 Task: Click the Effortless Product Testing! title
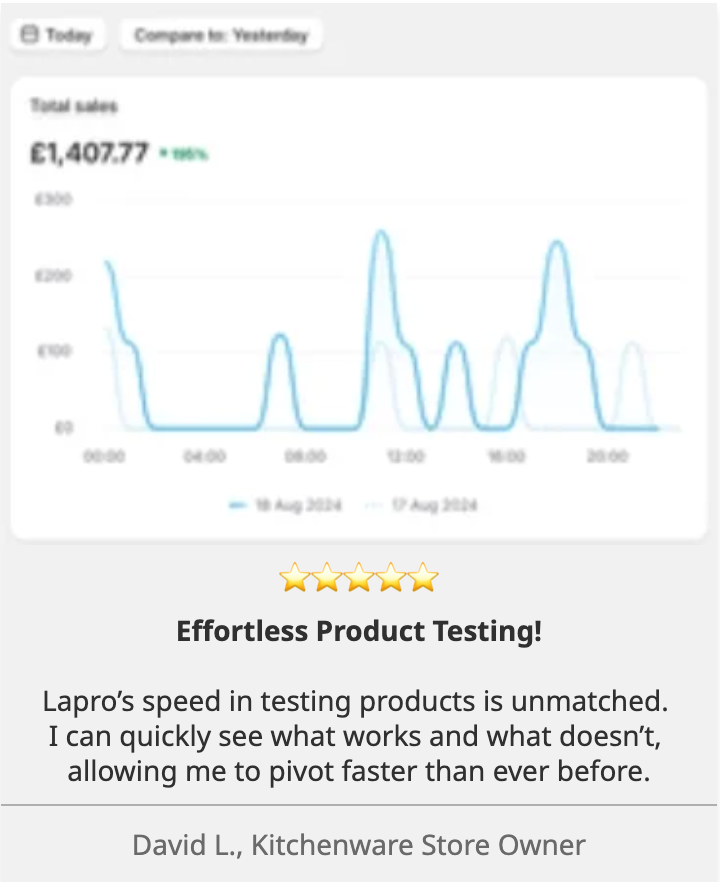359,632
